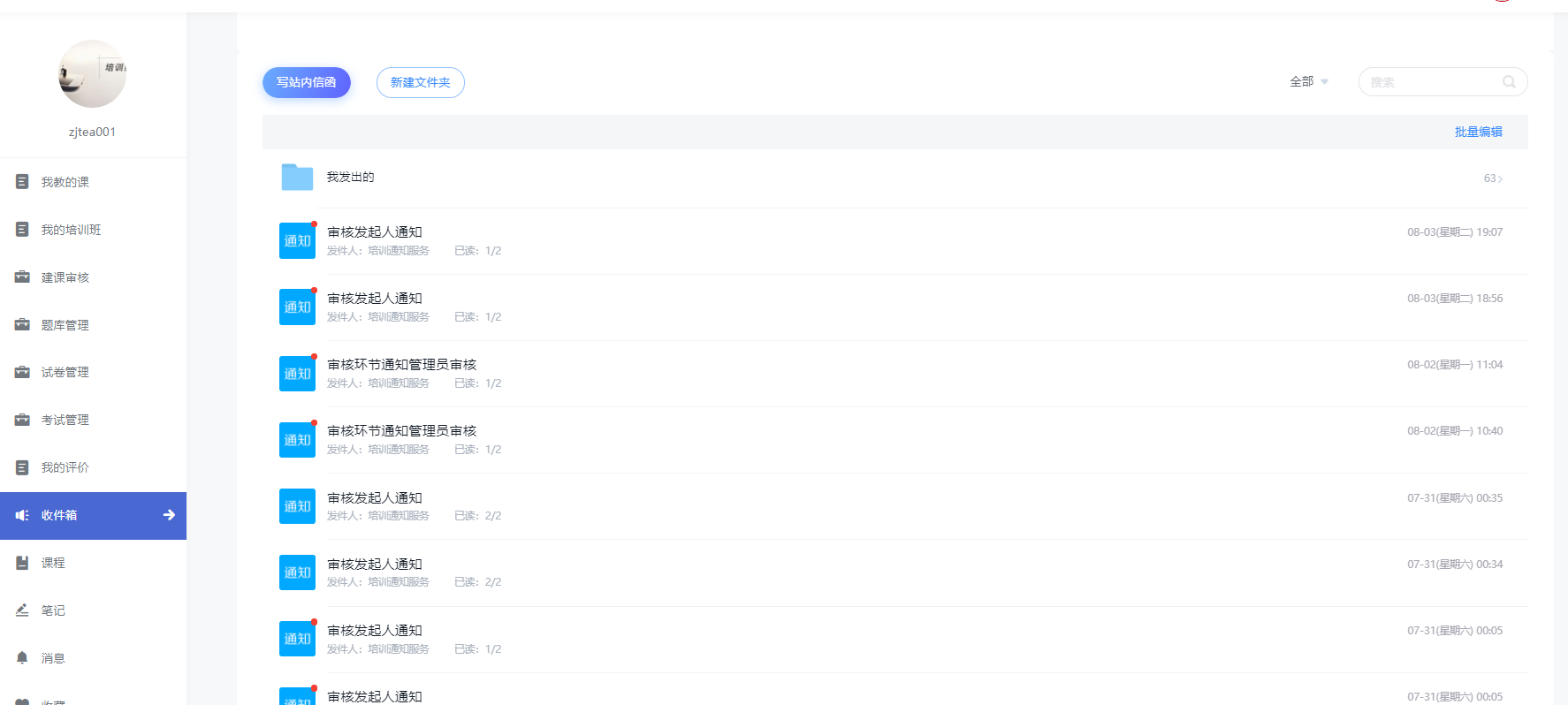
Task: Click the timestamp 07-31(星期六) 00:34
Action: [1455, 565]
